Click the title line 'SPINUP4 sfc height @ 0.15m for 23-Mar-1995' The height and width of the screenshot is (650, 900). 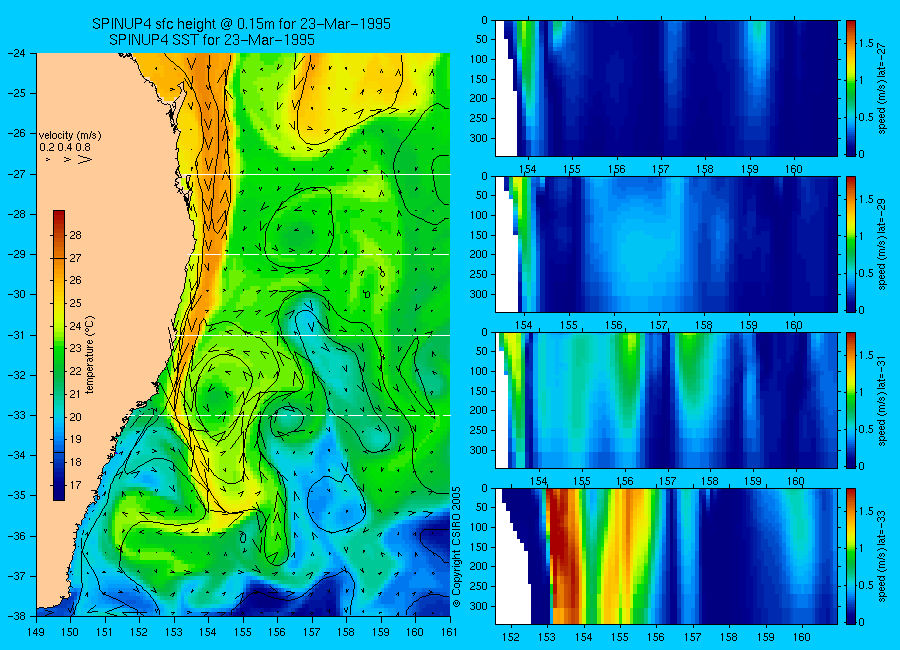pyautogui.click(x=241, y=24)
